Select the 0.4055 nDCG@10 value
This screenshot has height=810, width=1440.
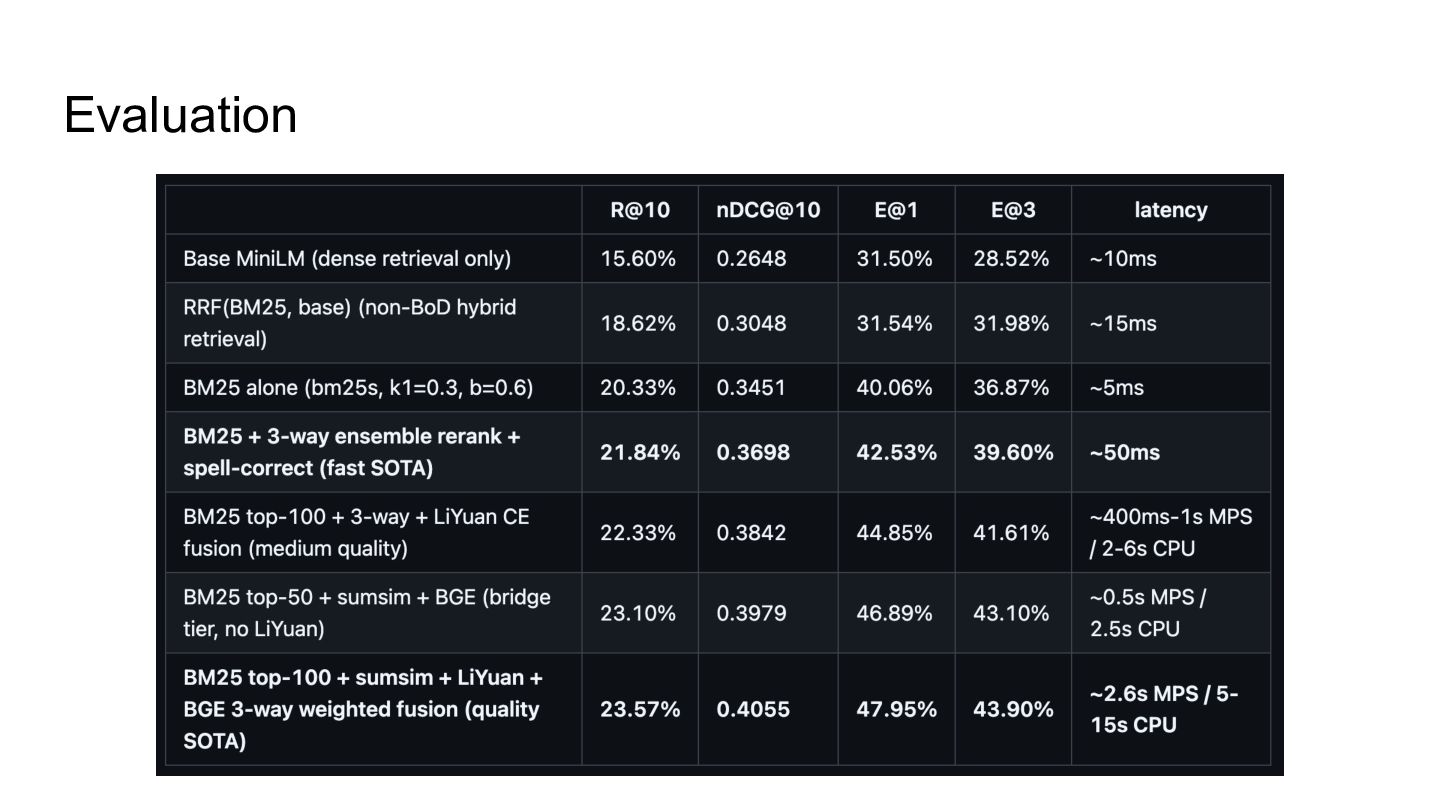[x=753, y=709]
